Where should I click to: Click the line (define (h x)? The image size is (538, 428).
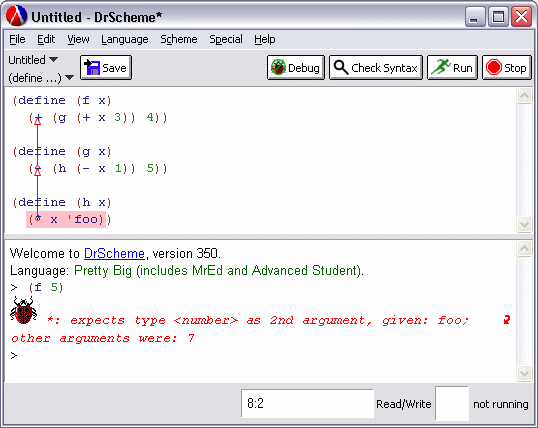(62, 203)
